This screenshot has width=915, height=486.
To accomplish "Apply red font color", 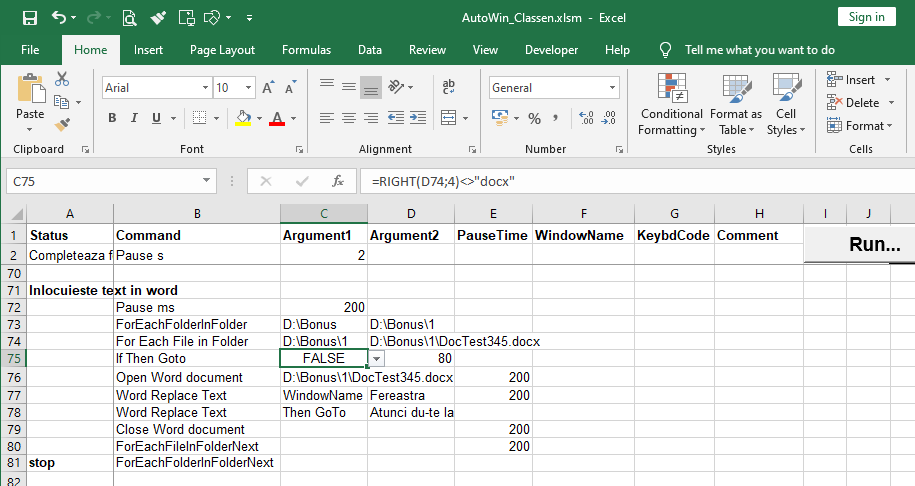I will pyautogui.click(x=277, y=118).
